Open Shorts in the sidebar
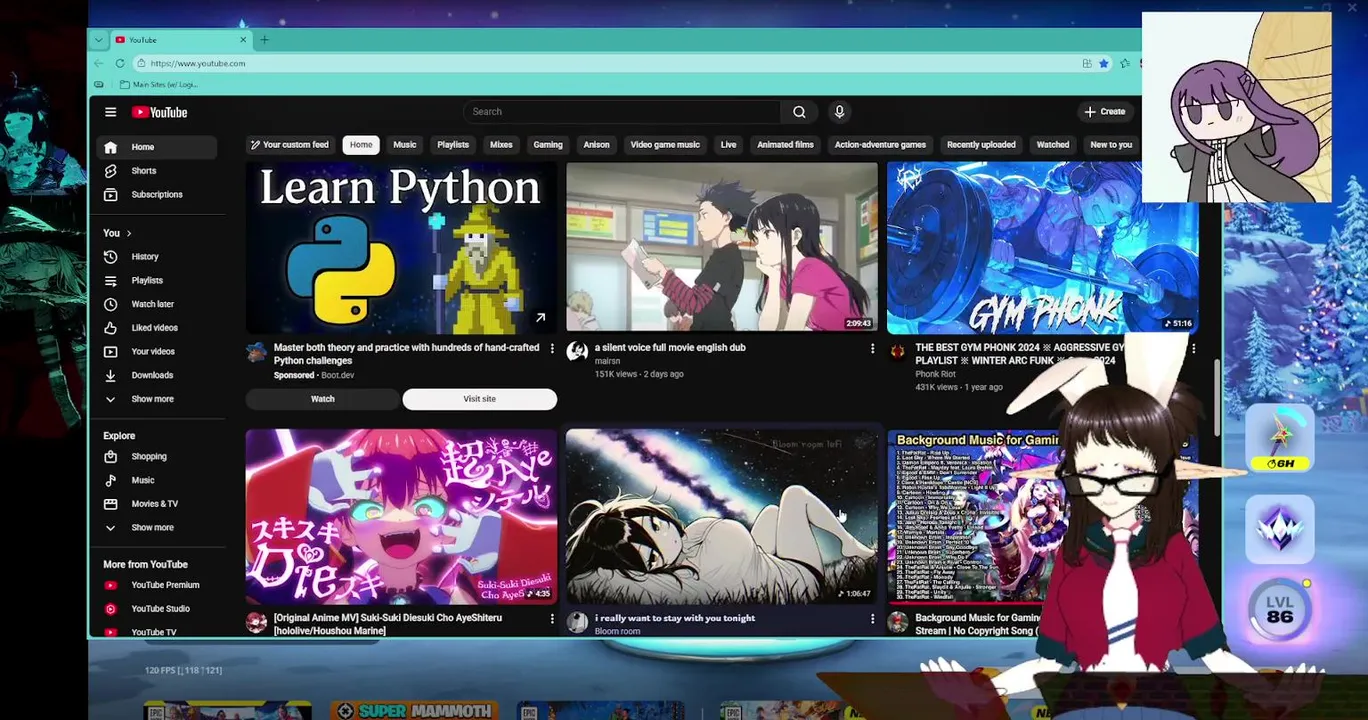Screen dimensions: 1368x720 click(158, 171)
